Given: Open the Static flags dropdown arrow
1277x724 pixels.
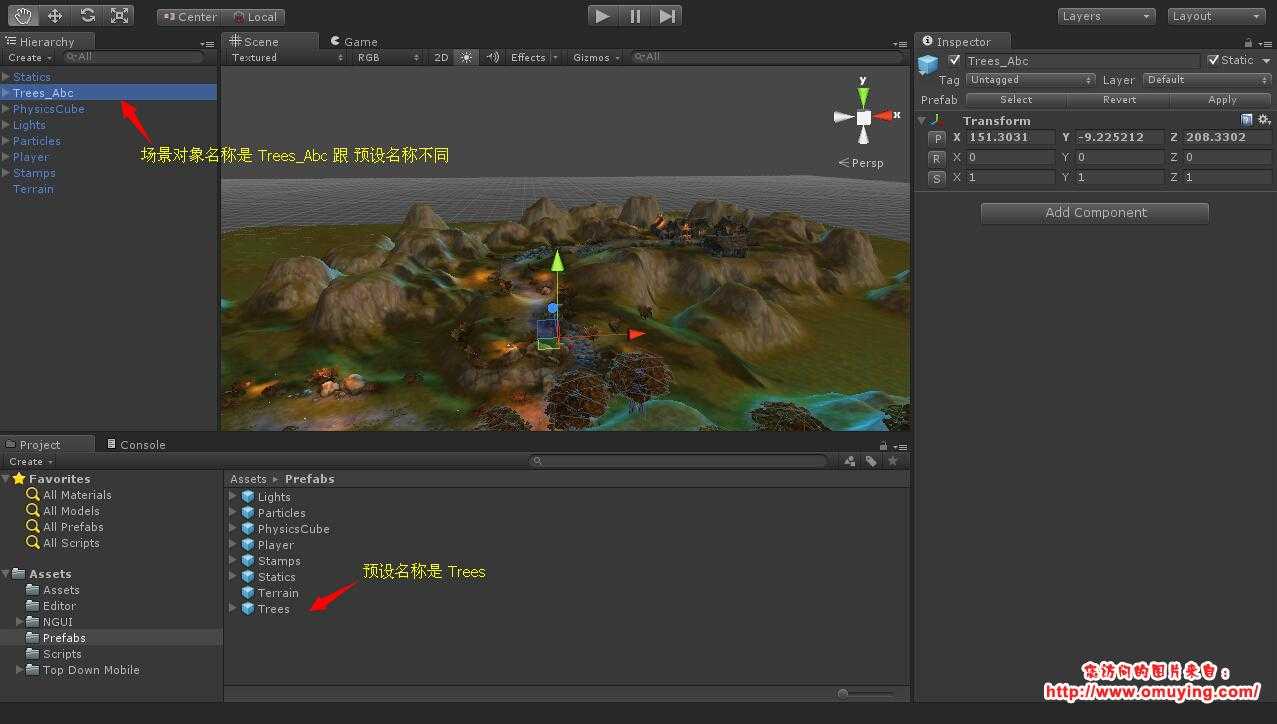Looking at the screenshot, I should [x=1266, y=61].
